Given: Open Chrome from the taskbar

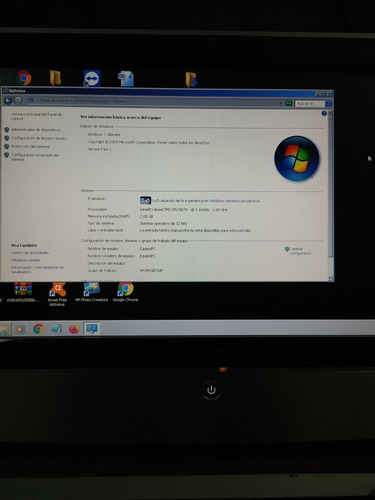Looking at the screenshot, I should 39,329.
